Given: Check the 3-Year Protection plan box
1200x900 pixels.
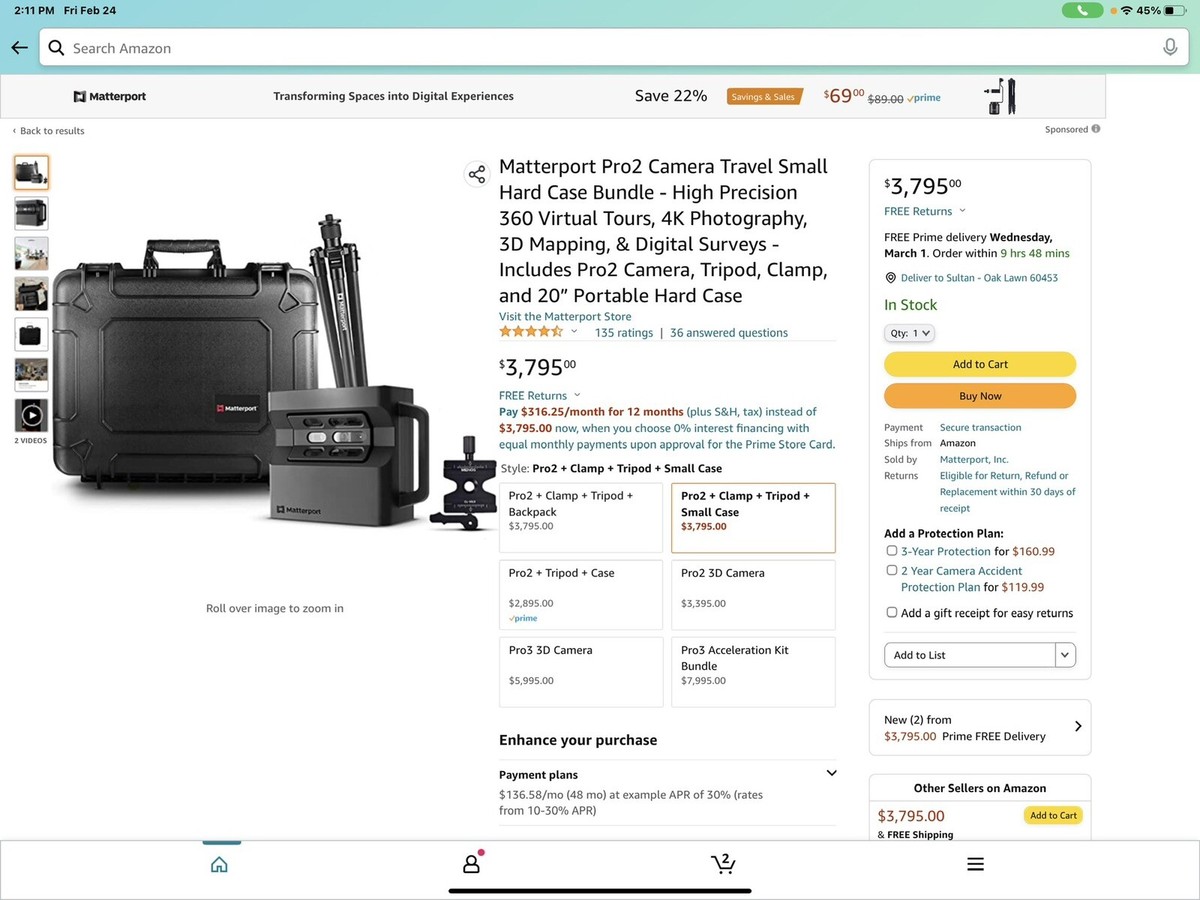Looking at the screenshot, I should [891, 551].
